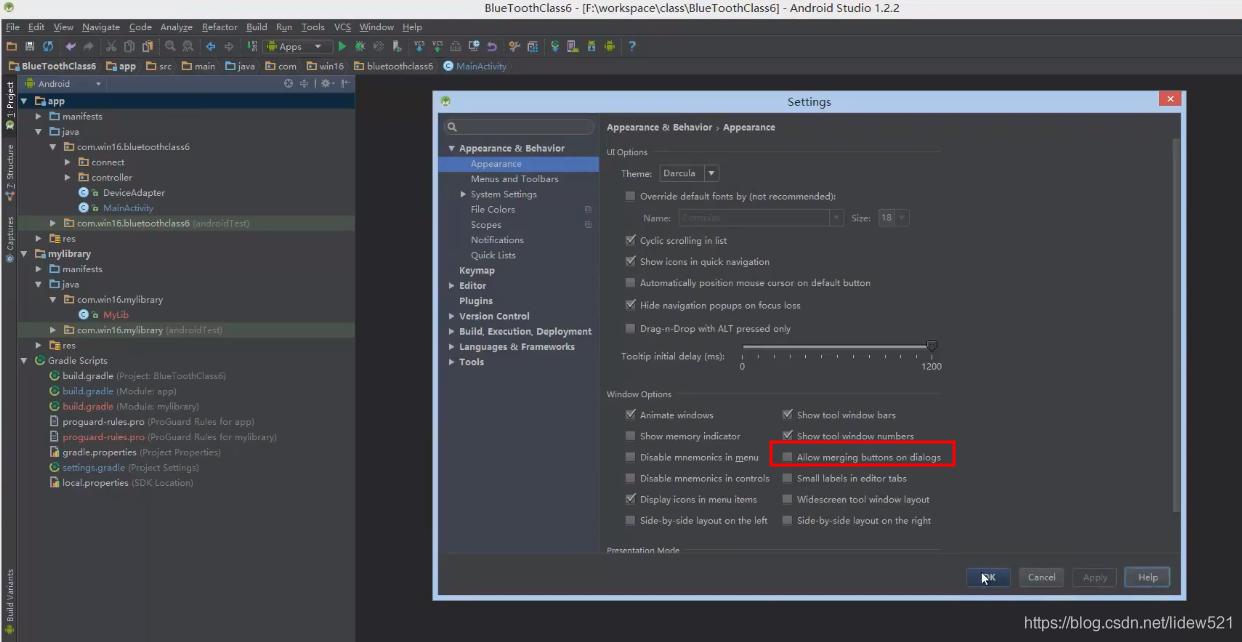Start the Debug session icon

[359, 46]
